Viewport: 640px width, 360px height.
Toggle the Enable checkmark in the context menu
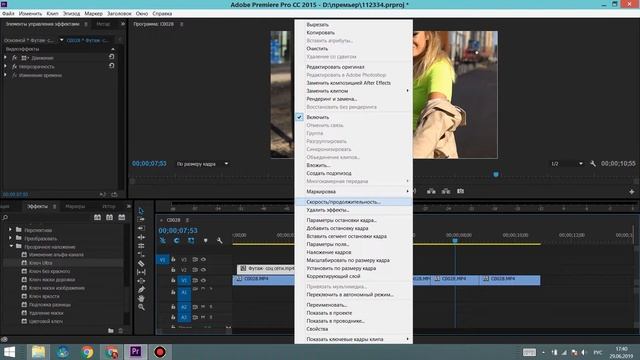pos(299,117)
